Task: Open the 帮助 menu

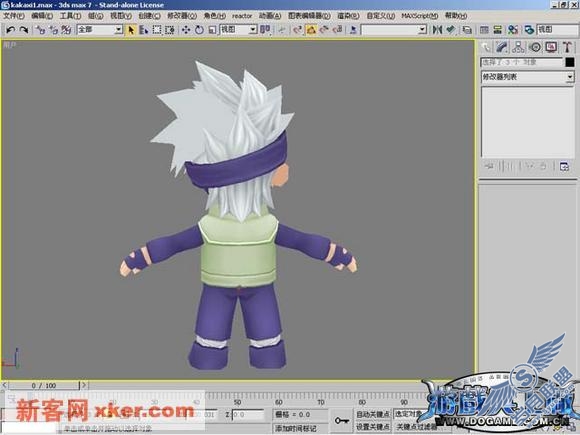Action: (x=456, y=16)
